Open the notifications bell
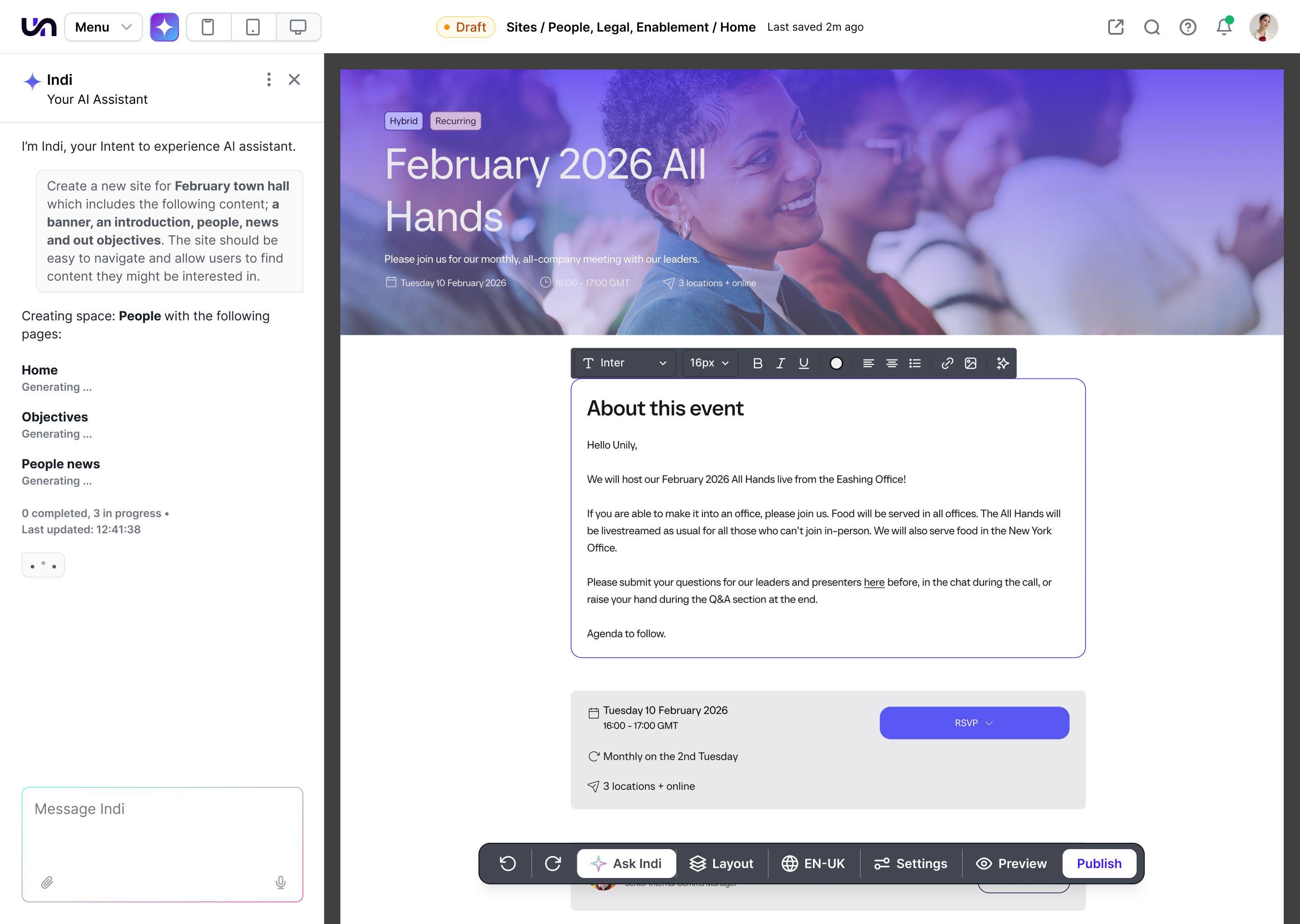 1224,27
